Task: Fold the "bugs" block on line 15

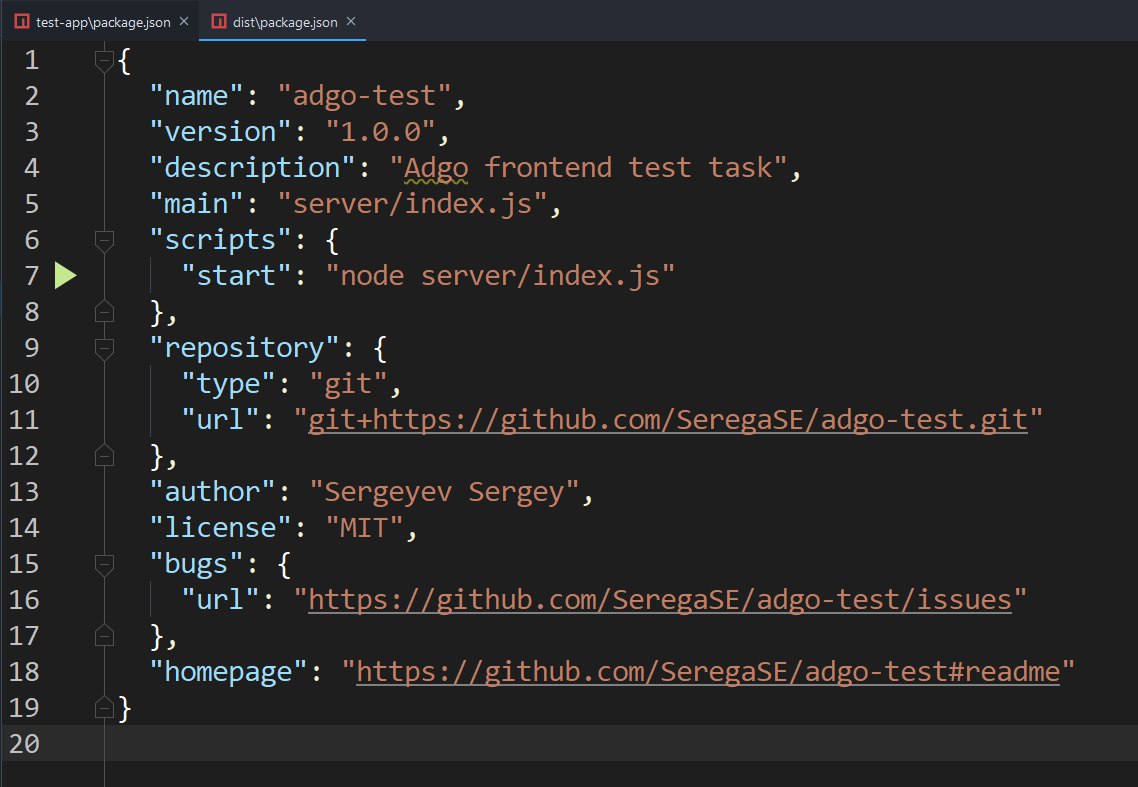Action: coord(104,565)
